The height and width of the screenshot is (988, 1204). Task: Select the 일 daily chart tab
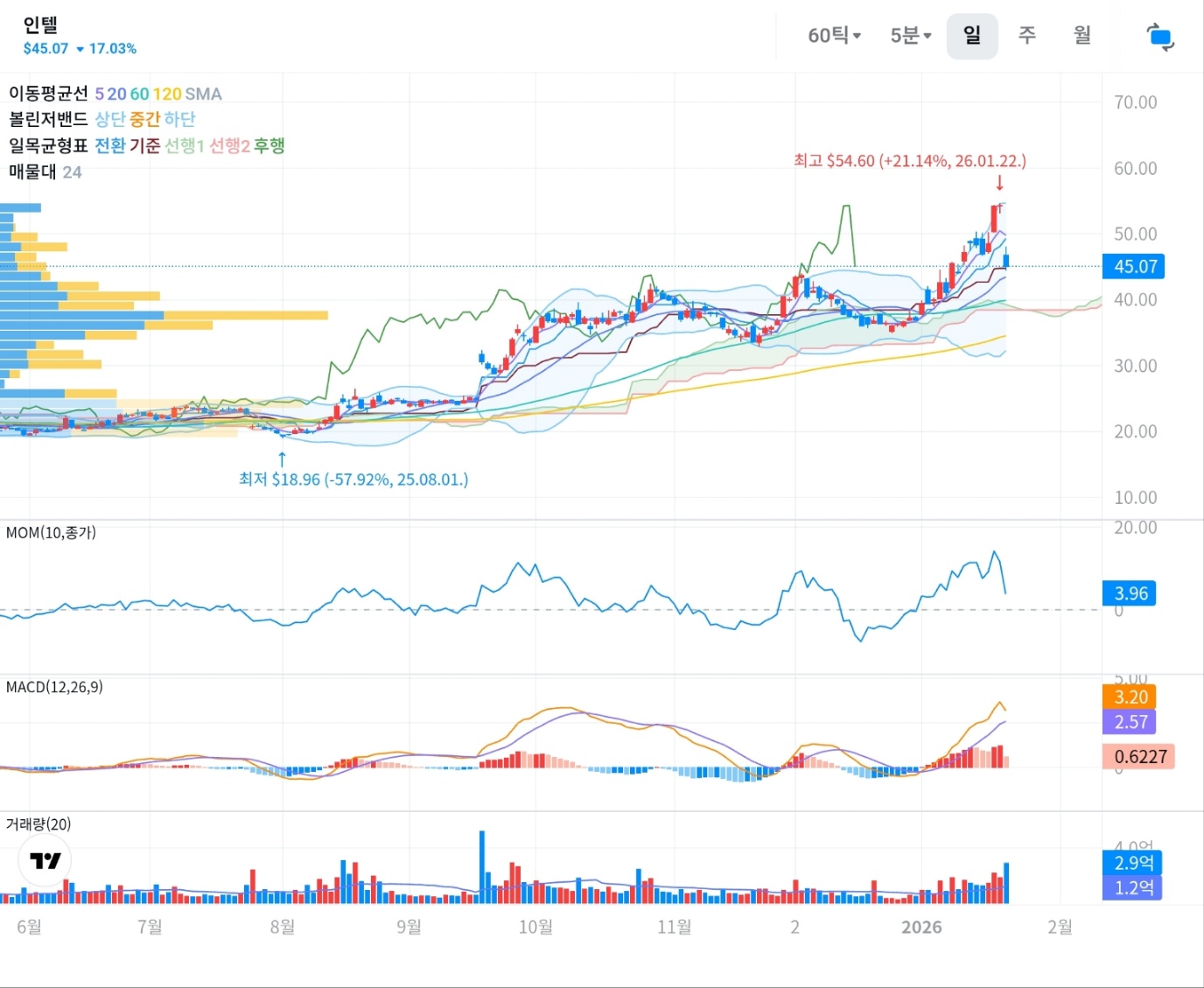pos(971,36)
